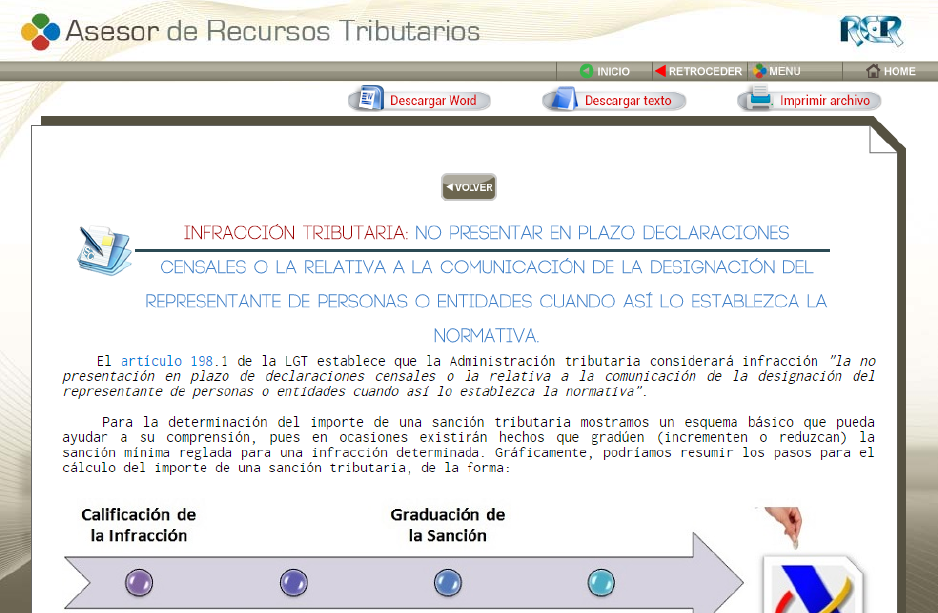Click the VOLVER button
This screenshot has width=938, height=613.
click(469, 187)
